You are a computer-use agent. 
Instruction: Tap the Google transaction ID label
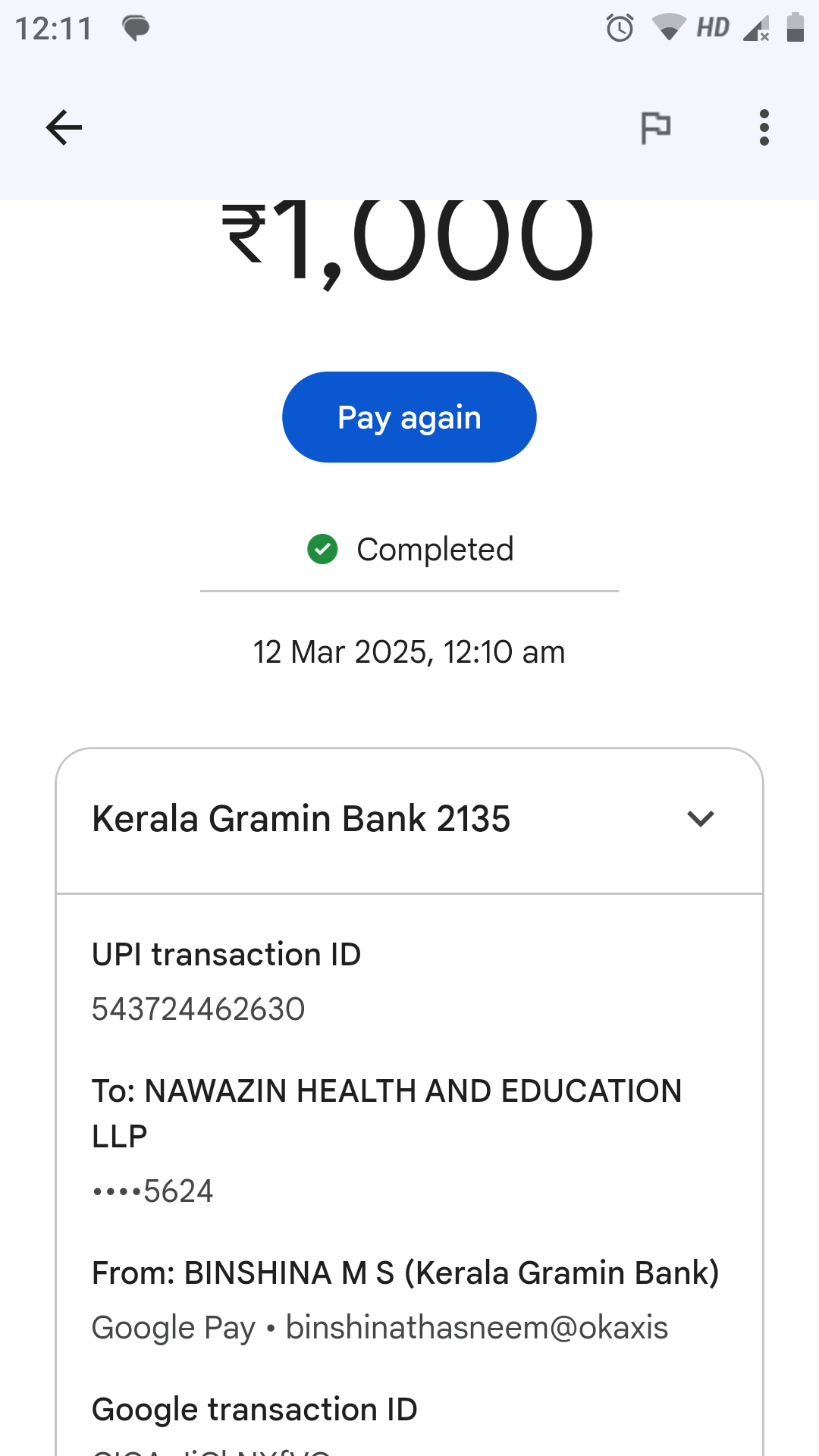click(x=255, y=1410)
